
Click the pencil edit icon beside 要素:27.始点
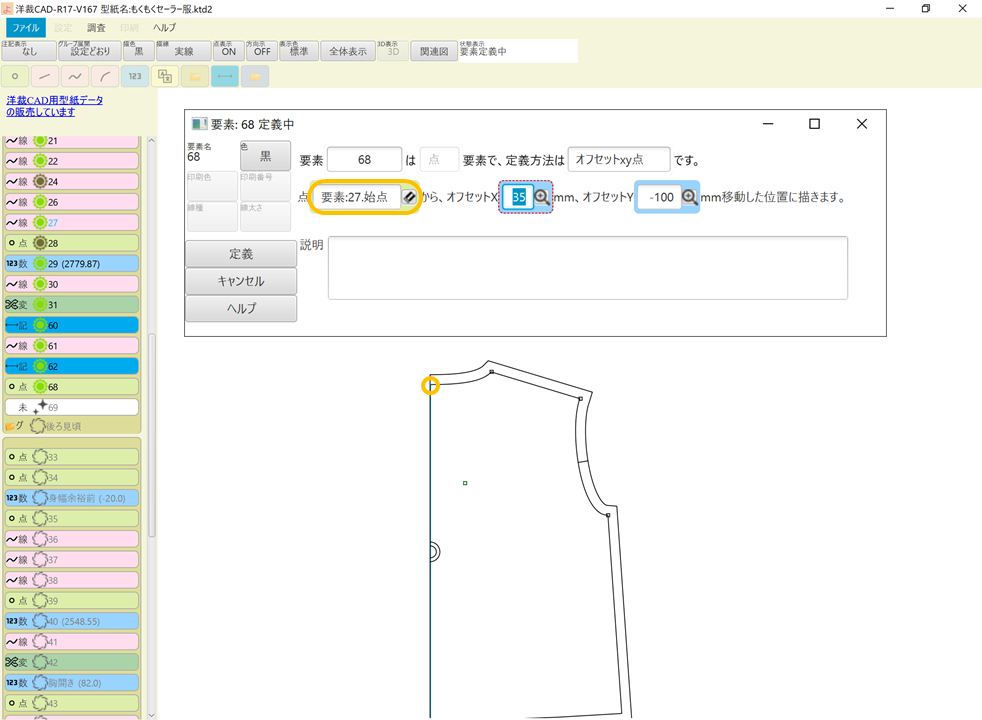pyautogui.click(x=408, y=197)
